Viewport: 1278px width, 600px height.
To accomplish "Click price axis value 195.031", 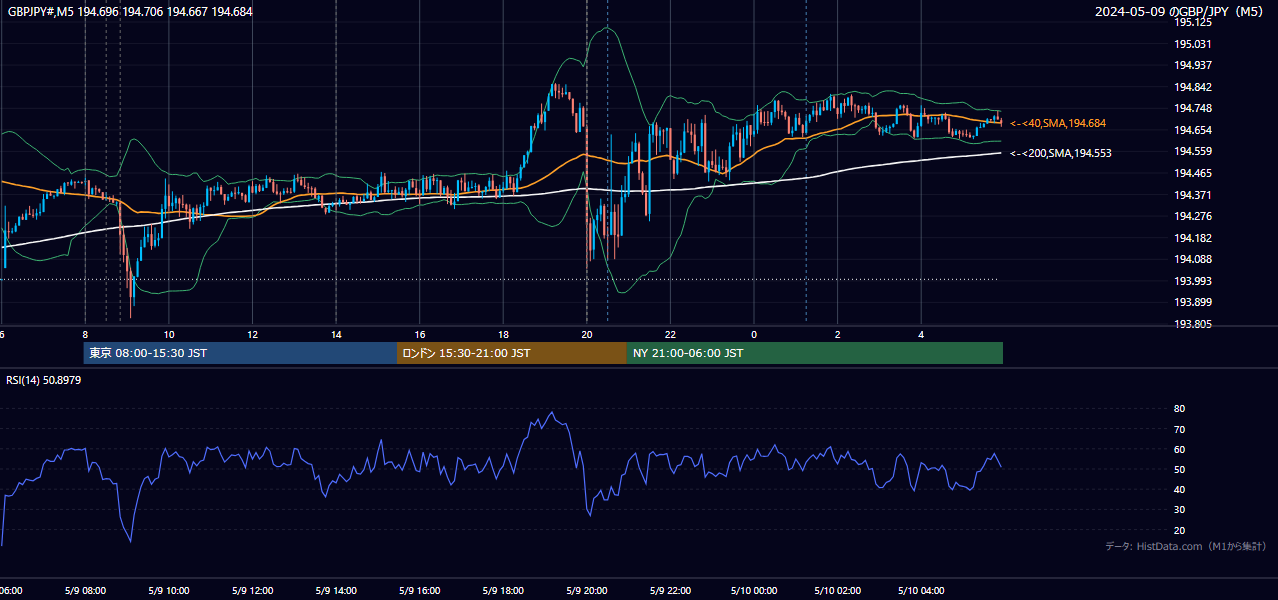I will [1192, 44].
